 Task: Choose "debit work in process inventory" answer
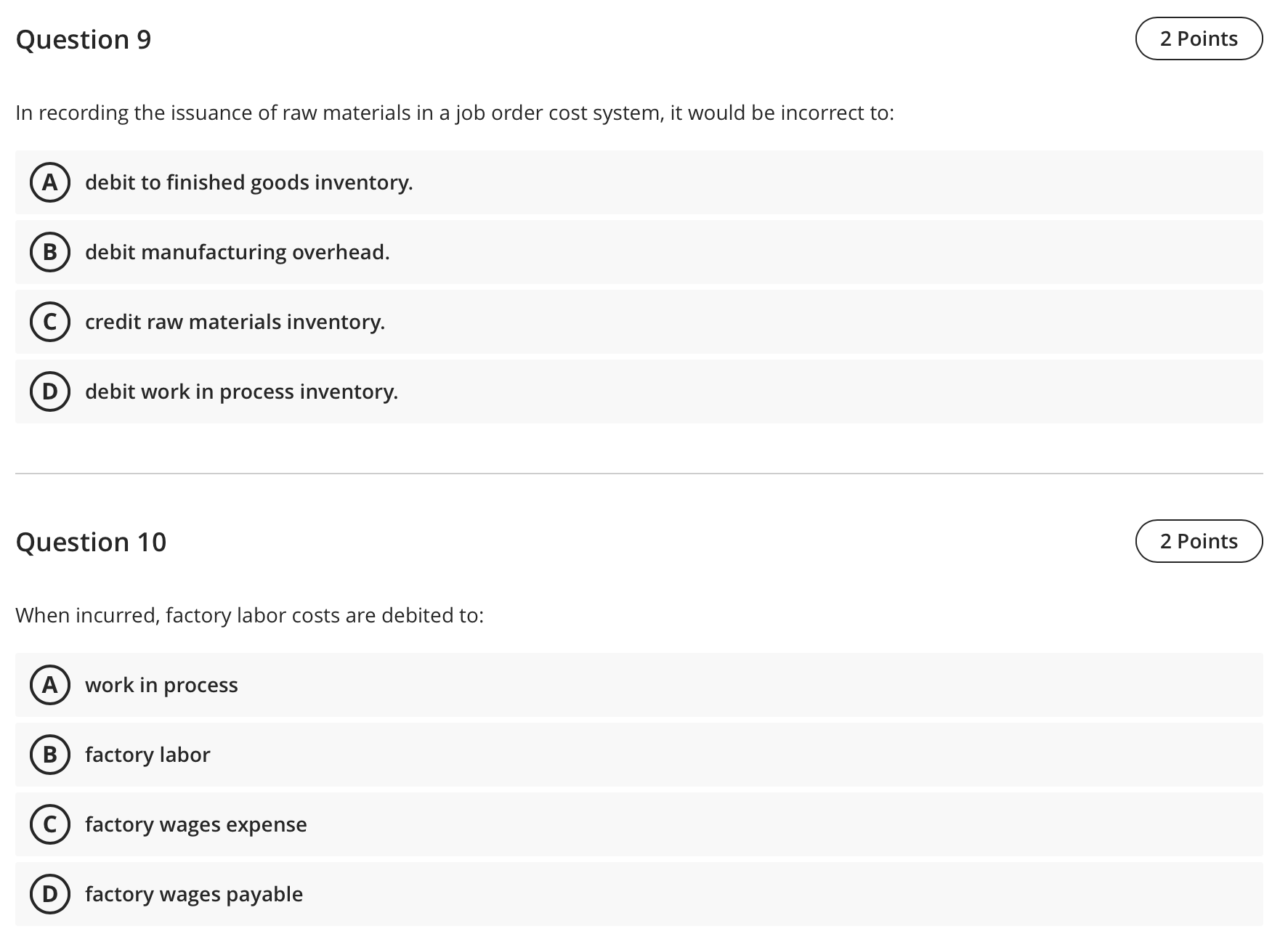click(241, 391)
